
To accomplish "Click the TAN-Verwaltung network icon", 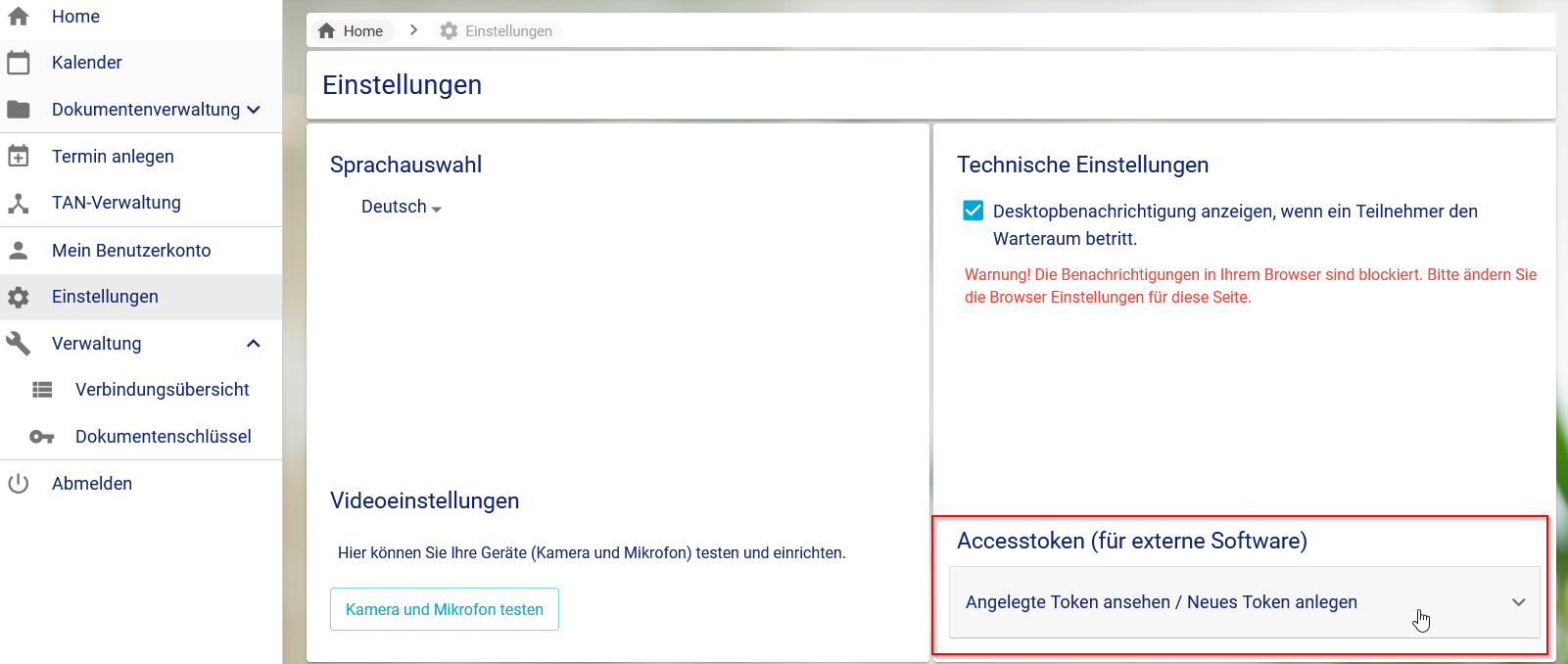I will click(19, 204).
